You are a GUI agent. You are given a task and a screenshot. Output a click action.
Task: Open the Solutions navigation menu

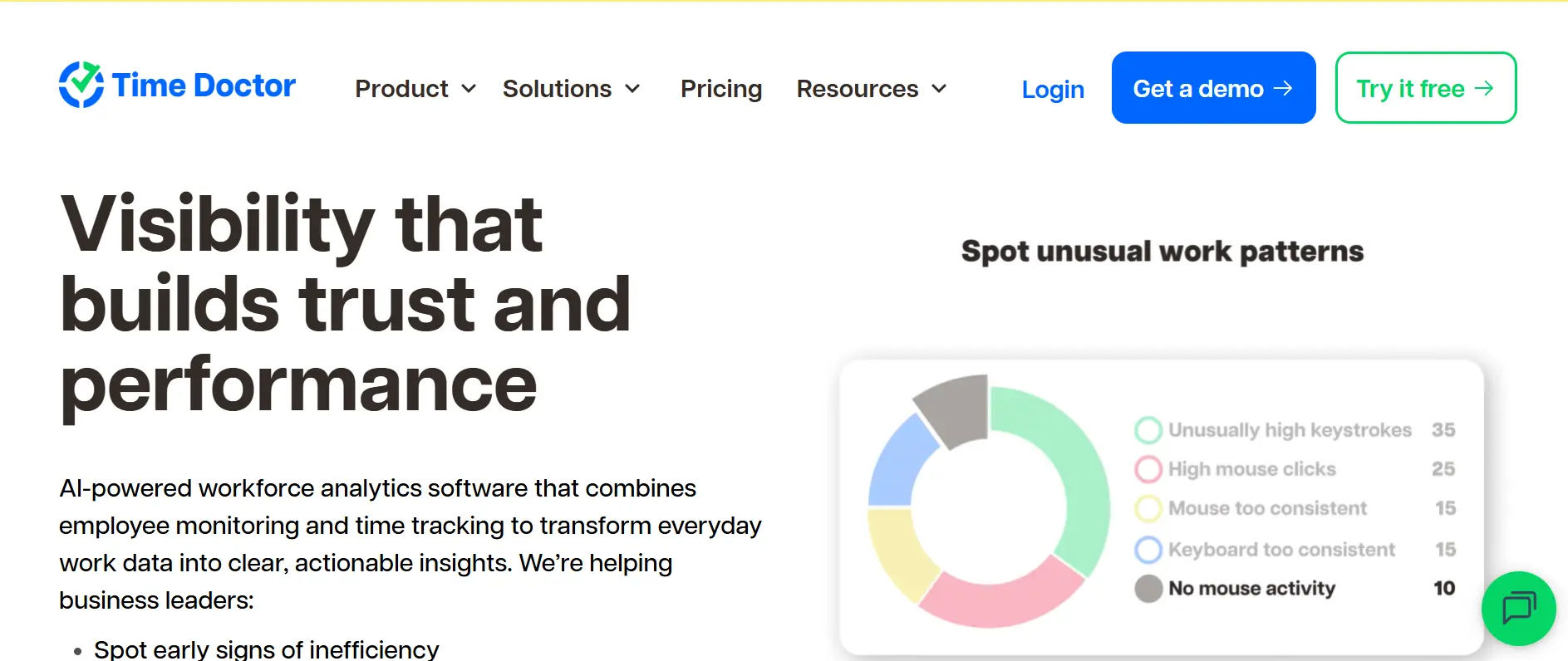tap(557, 89)
